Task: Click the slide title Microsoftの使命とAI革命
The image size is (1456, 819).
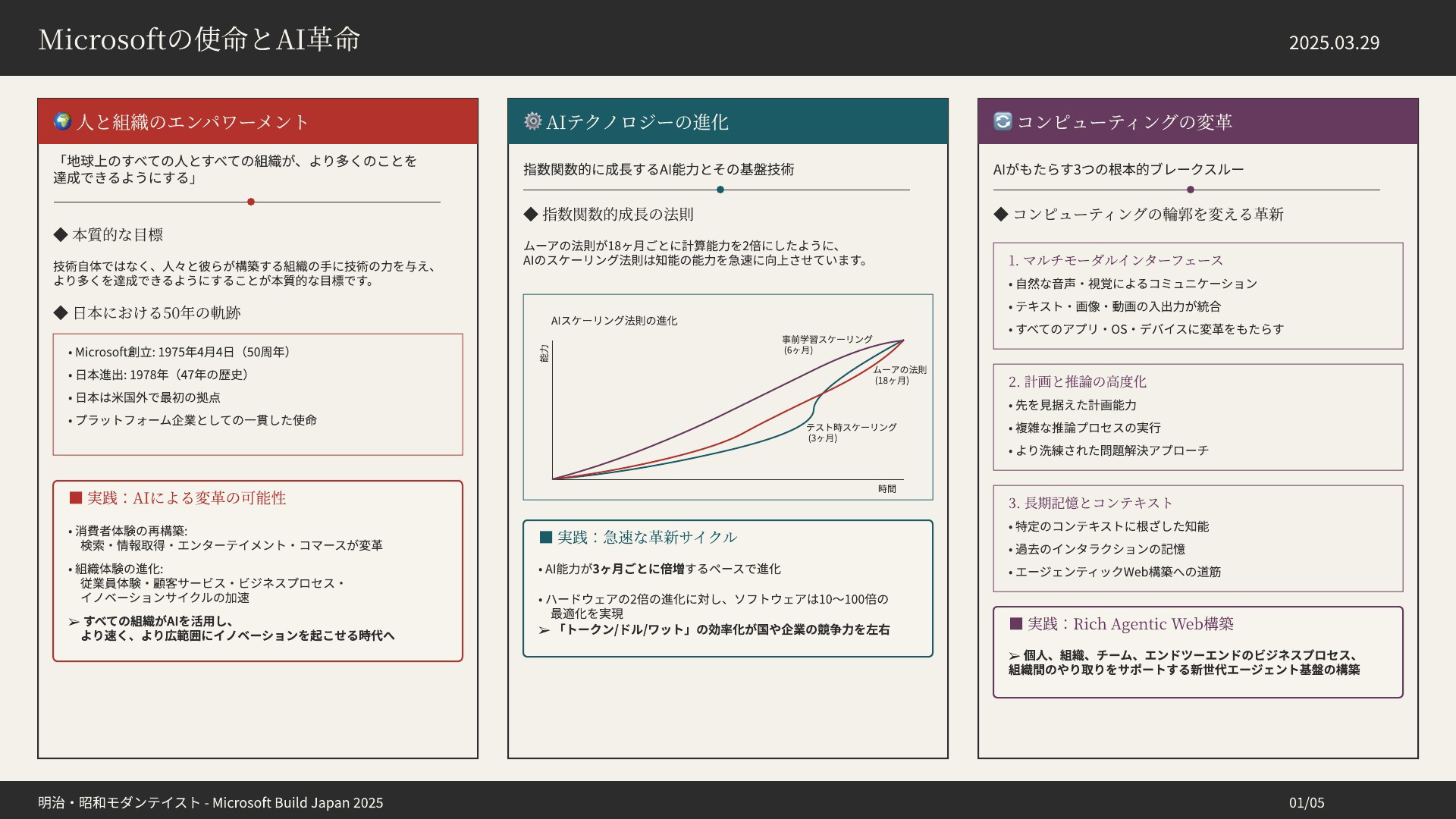Action: 199,39
